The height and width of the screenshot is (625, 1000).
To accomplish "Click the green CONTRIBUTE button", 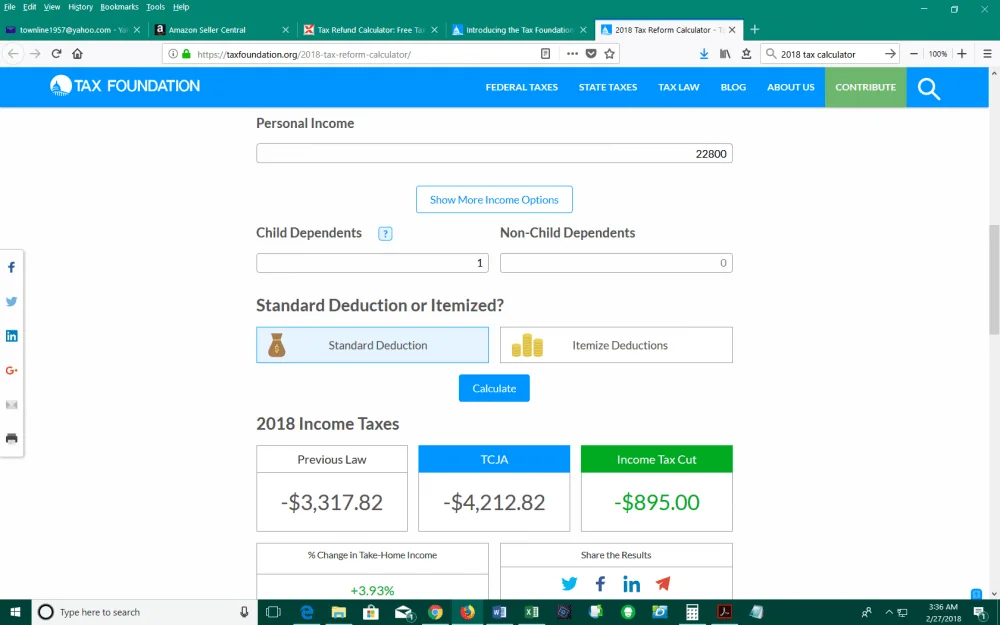I will pos(865,87).
